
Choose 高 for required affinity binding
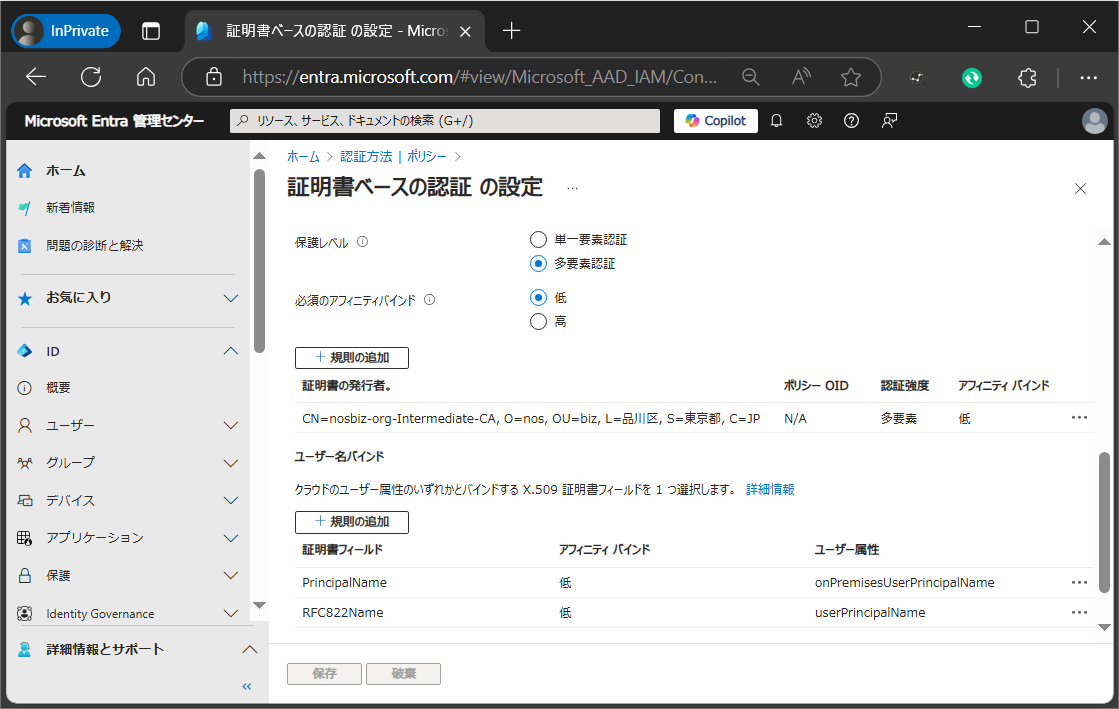(538, 322)
